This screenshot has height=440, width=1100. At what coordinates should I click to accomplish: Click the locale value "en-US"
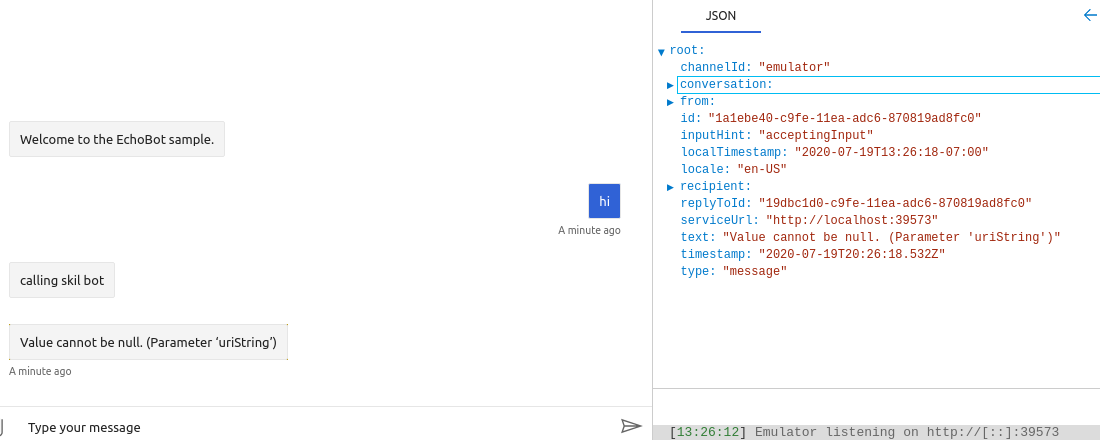[762, 169]
